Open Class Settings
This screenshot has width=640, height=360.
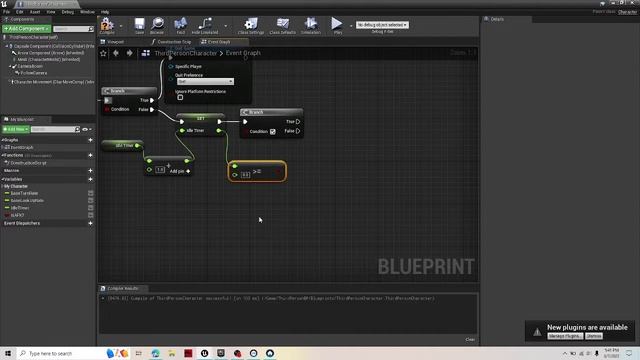coord(251,25)
